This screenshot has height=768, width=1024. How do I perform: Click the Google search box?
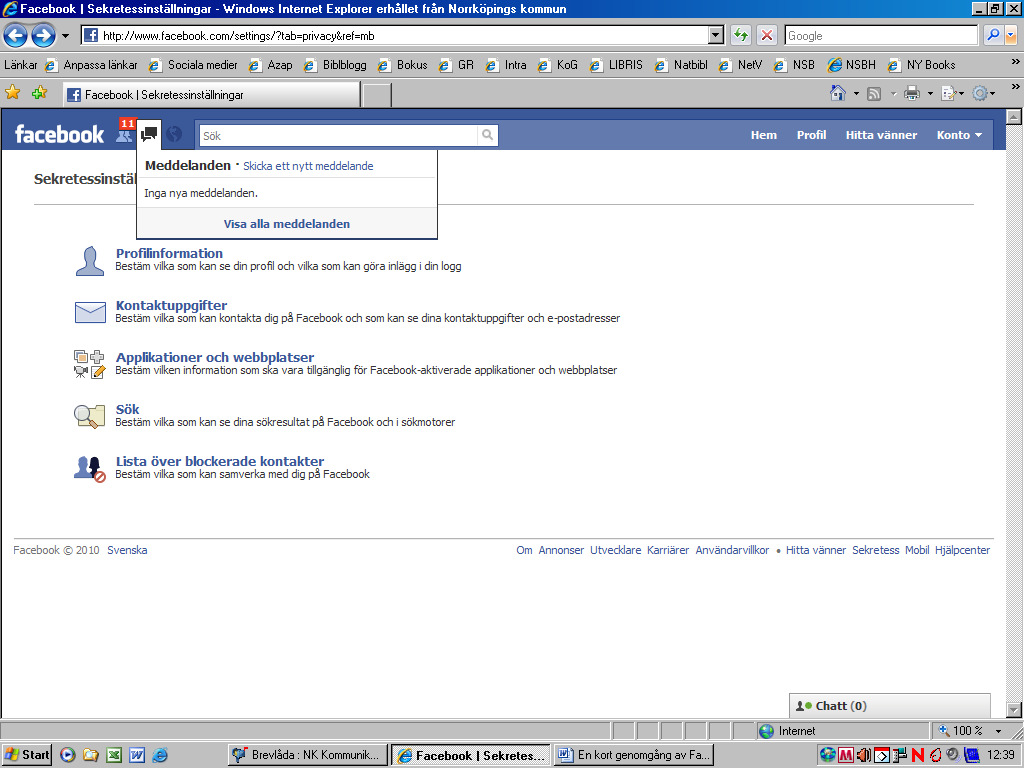coord(881,35)
